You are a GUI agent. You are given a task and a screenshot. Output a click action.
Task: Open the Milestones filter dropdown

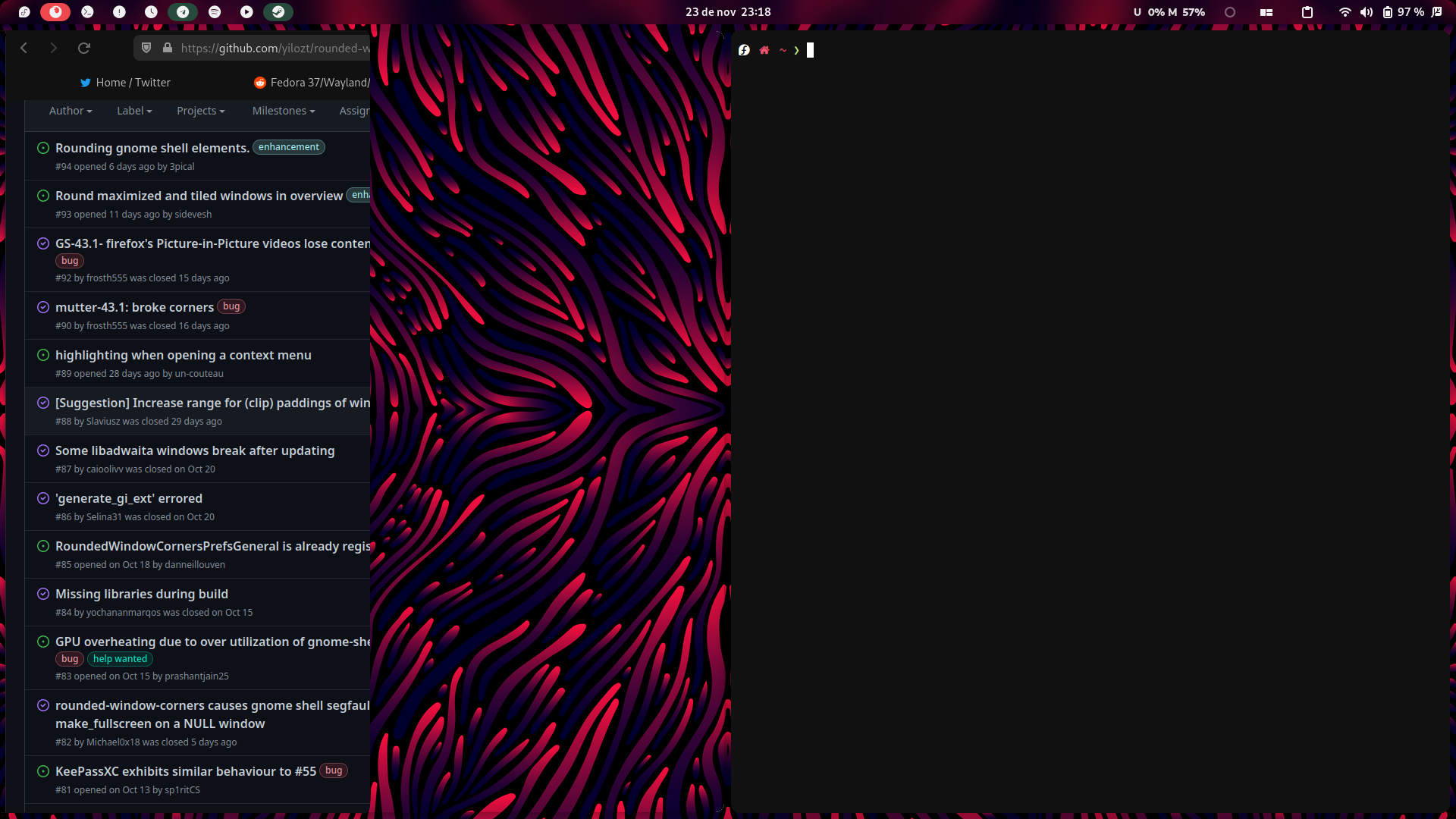pos(282,111)
